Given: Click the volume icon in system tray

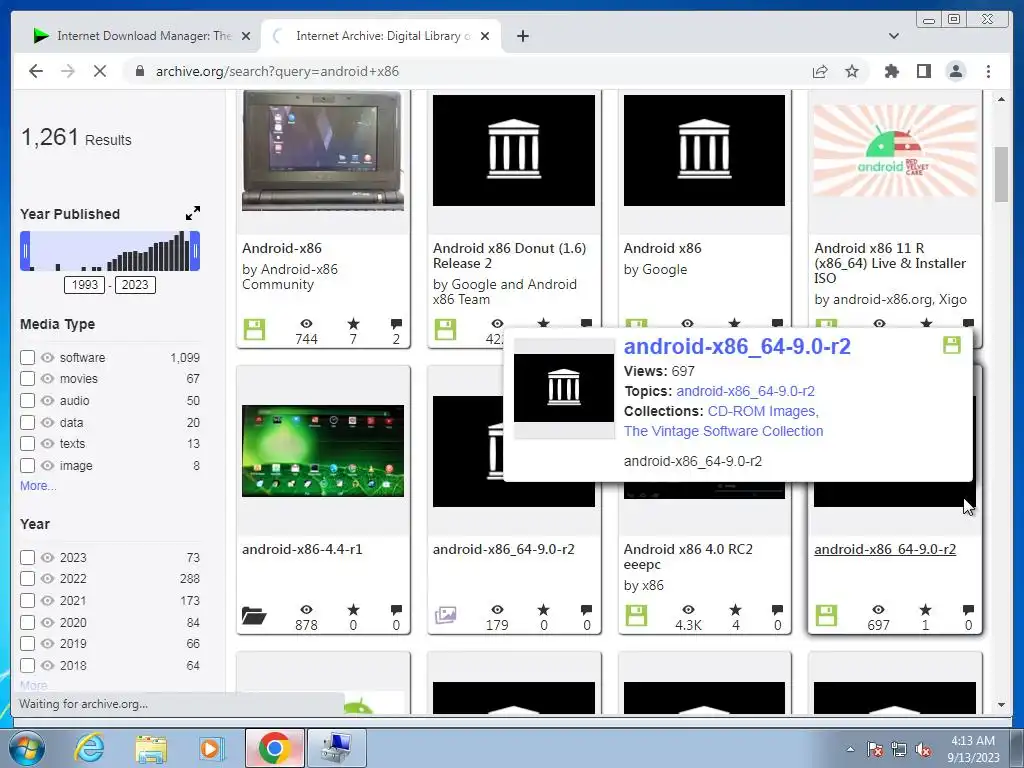Looking at the screenshot, I should [x=923, y=750].
